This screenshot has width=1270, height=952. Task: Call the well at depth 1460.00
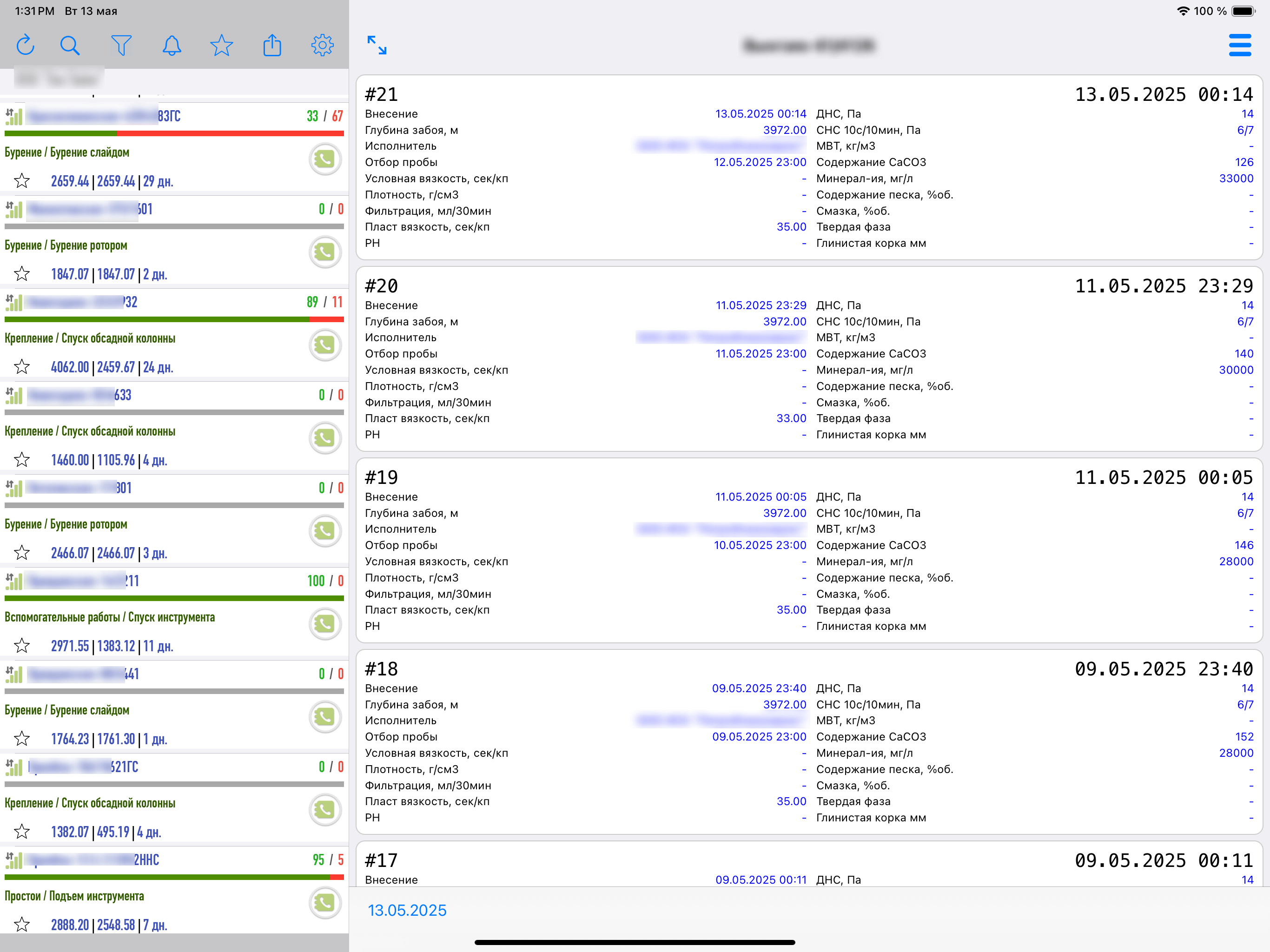click(325, 438)
